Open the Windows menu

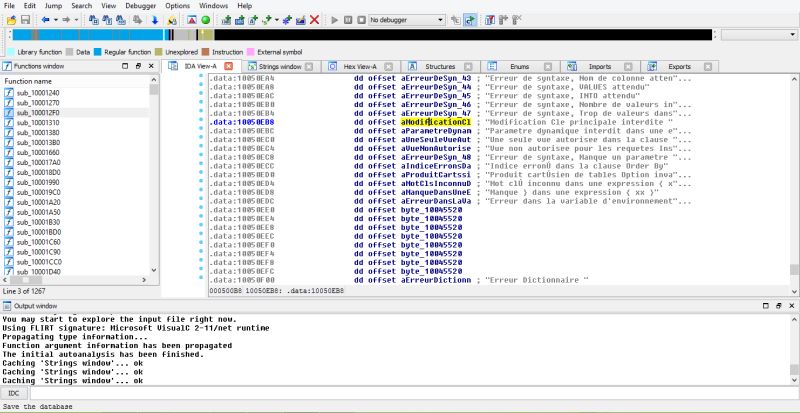coord(213,6)
